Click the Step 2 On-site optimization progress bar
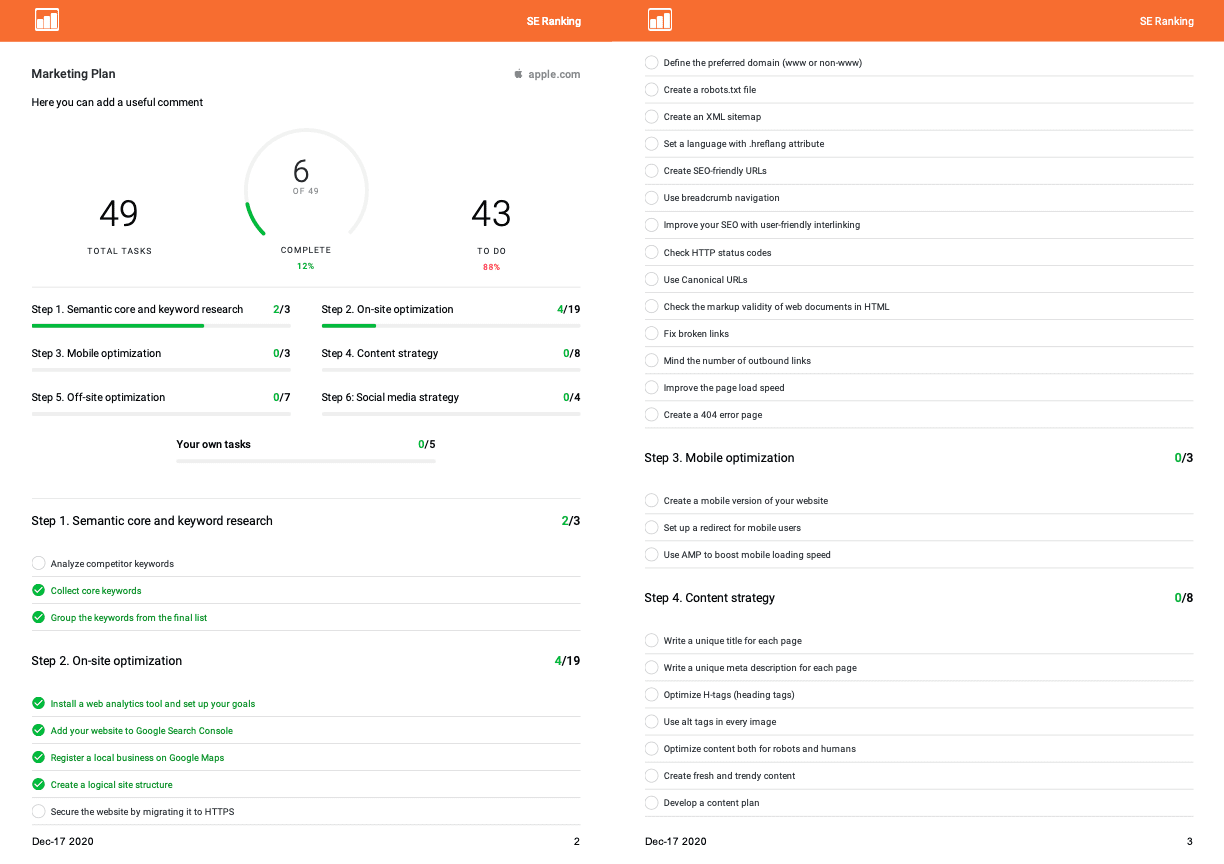Viewport: 1224px width, 864px height. click(451, 326)
